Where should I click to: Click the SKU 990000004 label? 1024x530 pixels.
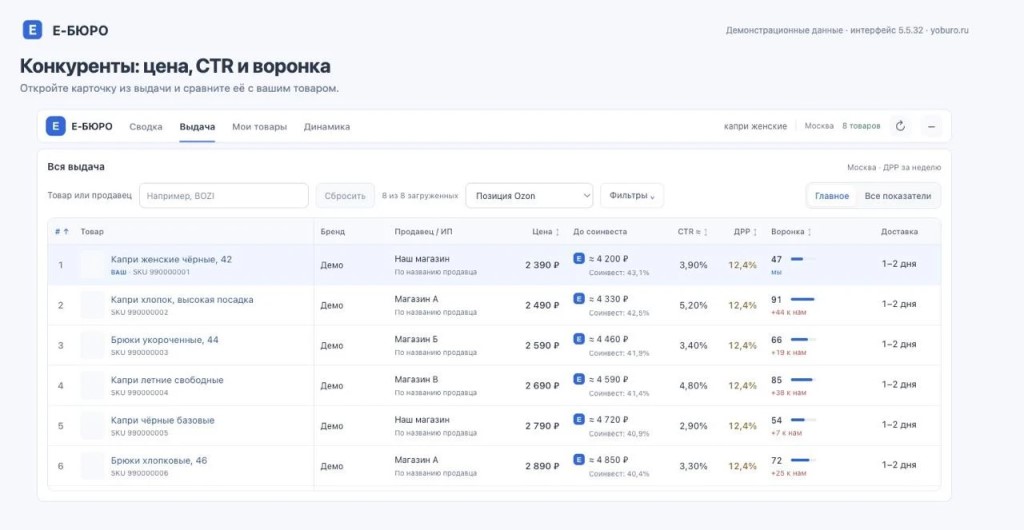[139, 393]
